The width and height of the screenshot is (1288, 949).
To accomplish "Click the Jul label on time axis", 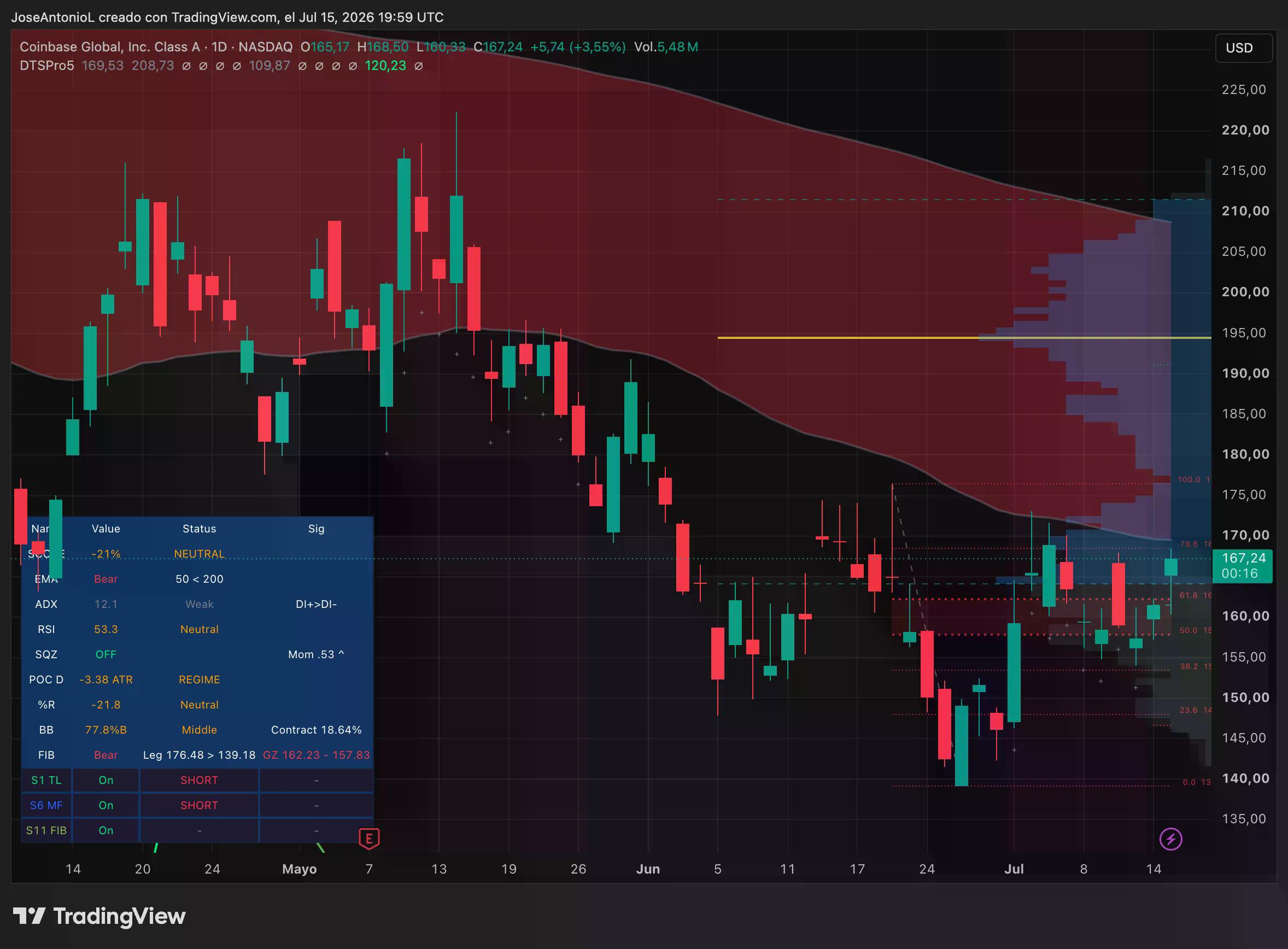I will [1014, 869].
